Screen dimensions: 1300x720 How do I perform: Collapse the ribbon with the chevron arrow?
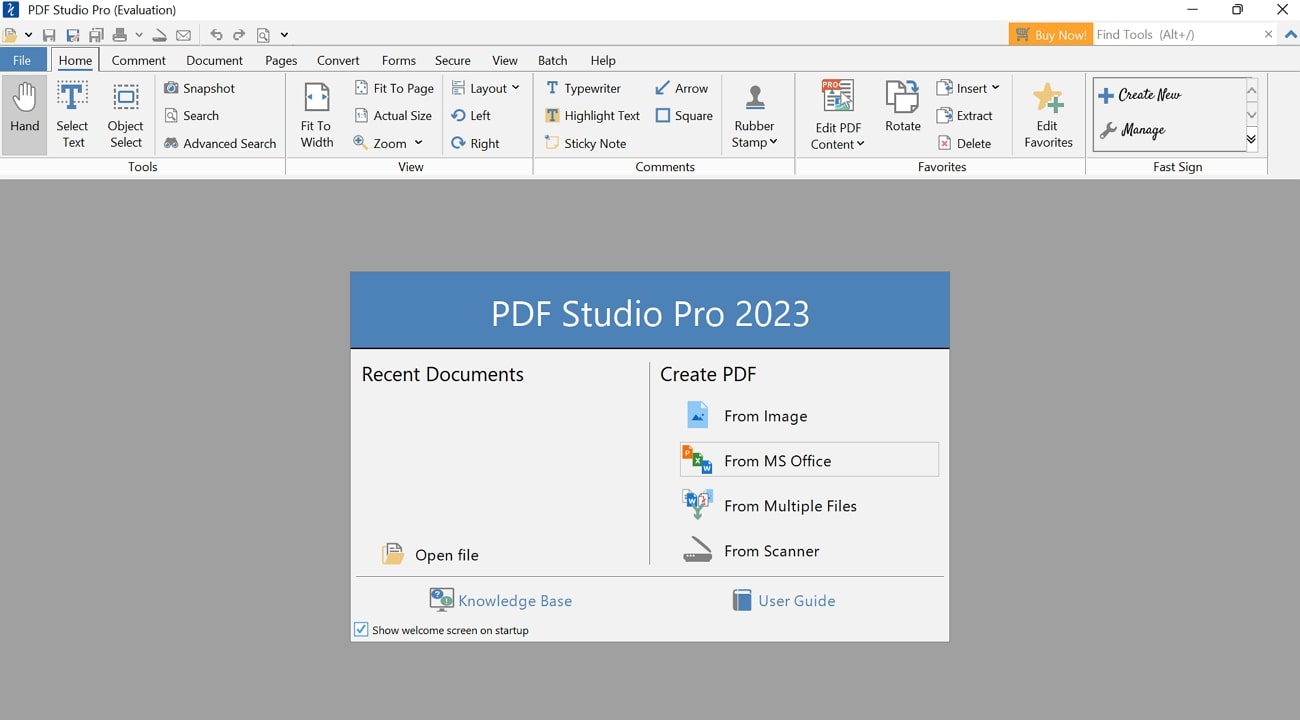point(1288,34)
